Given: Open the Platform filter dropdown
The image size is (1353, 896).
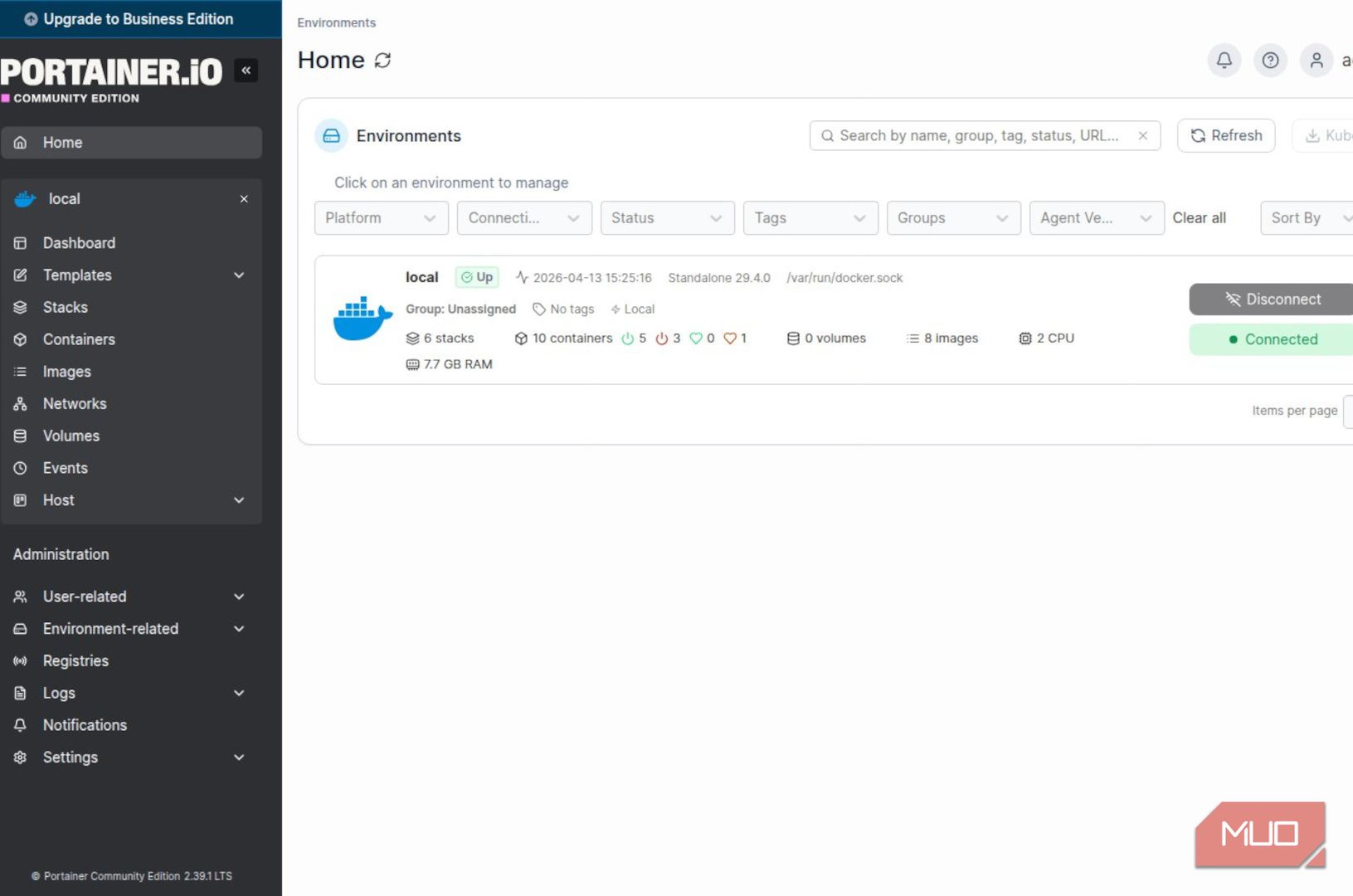Looking at the screenshot, I should click(x=381, y=218).
